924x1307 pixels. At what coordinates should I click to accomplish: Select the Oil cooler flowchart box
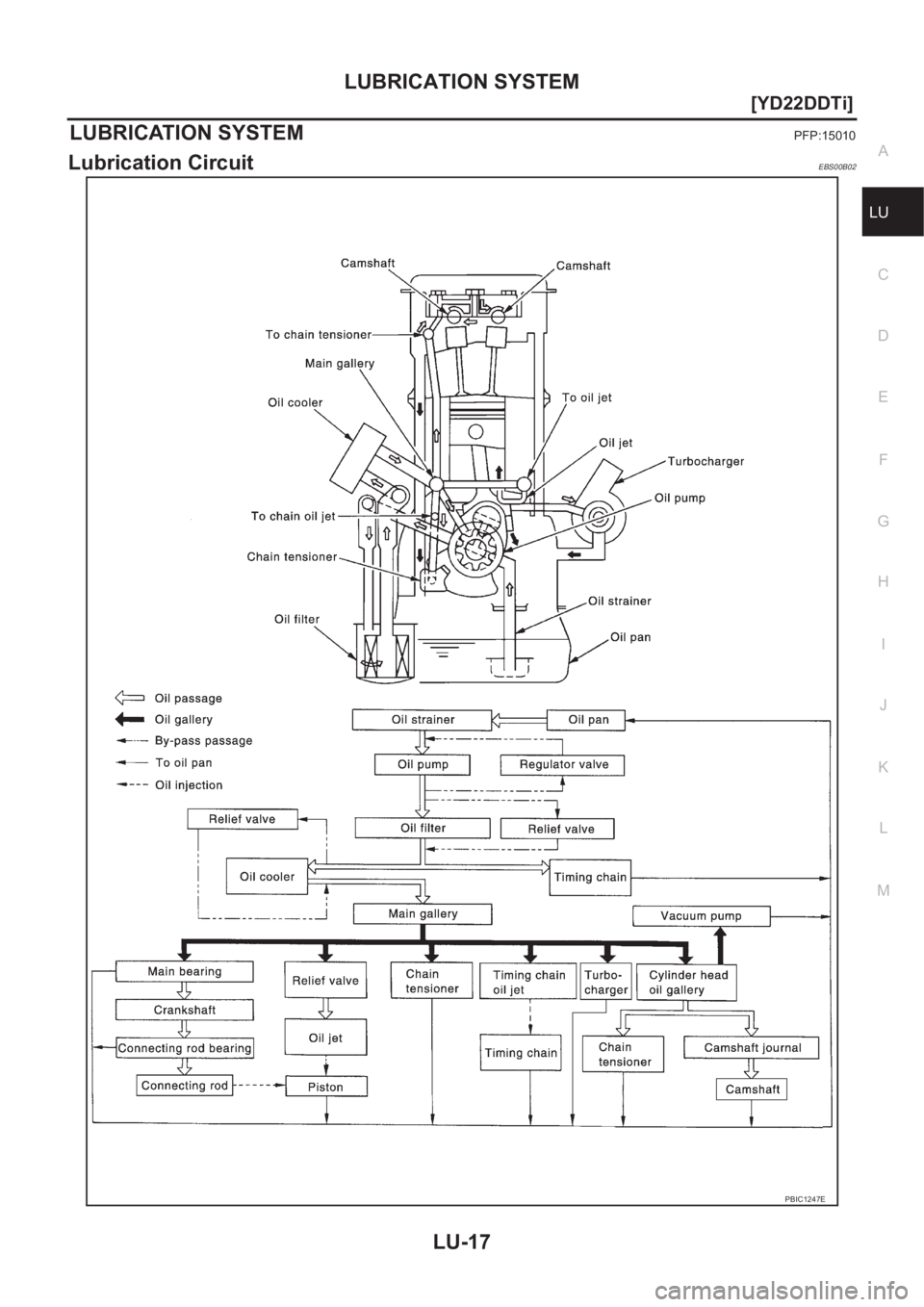pos(268,876)
